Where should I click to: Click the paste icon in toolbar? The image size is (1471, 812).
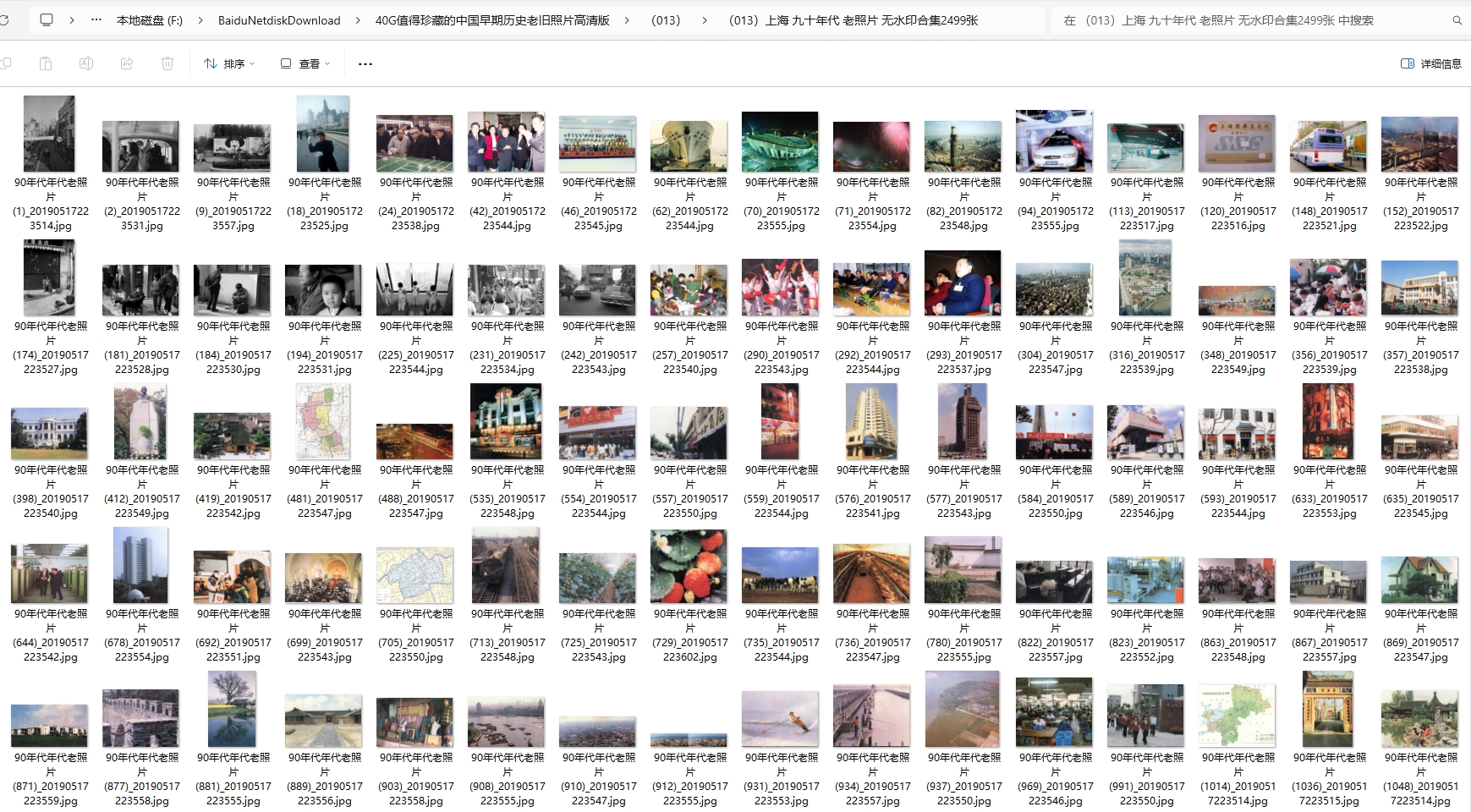pos(46,63)
